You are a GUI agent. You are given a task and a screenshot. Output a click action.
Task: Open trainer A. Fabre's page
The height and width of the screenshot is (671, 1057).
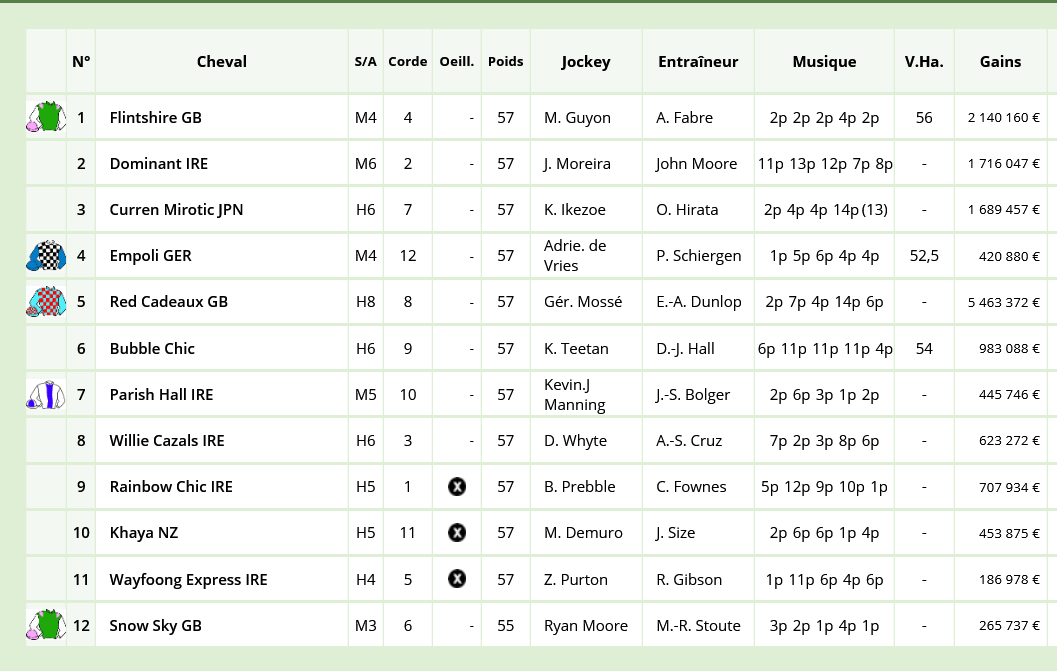684,117
